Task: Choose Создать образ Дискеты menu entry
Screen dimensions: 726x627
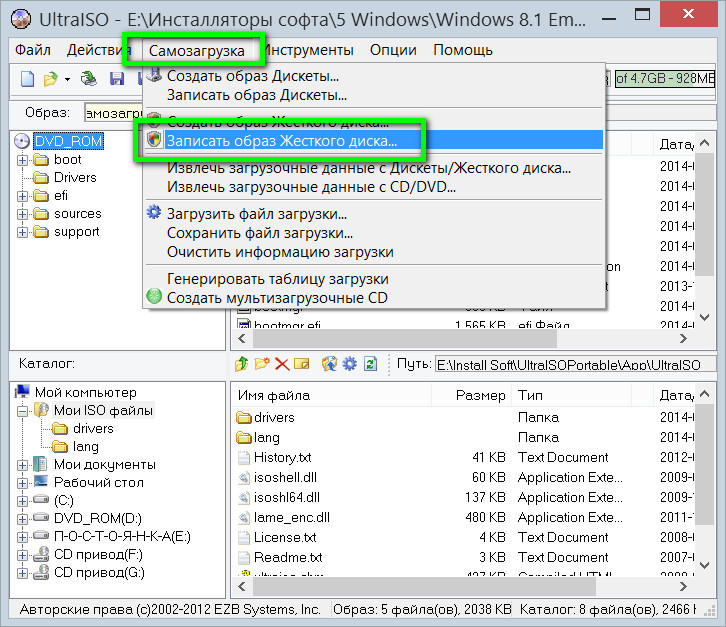Action: 374,75
